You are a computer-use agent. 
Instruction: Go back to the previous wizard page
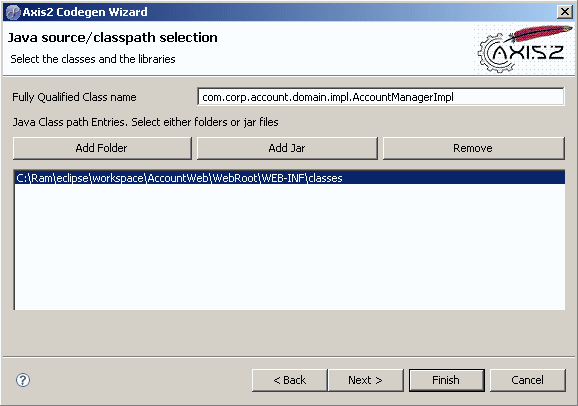(x=290, y=380)
